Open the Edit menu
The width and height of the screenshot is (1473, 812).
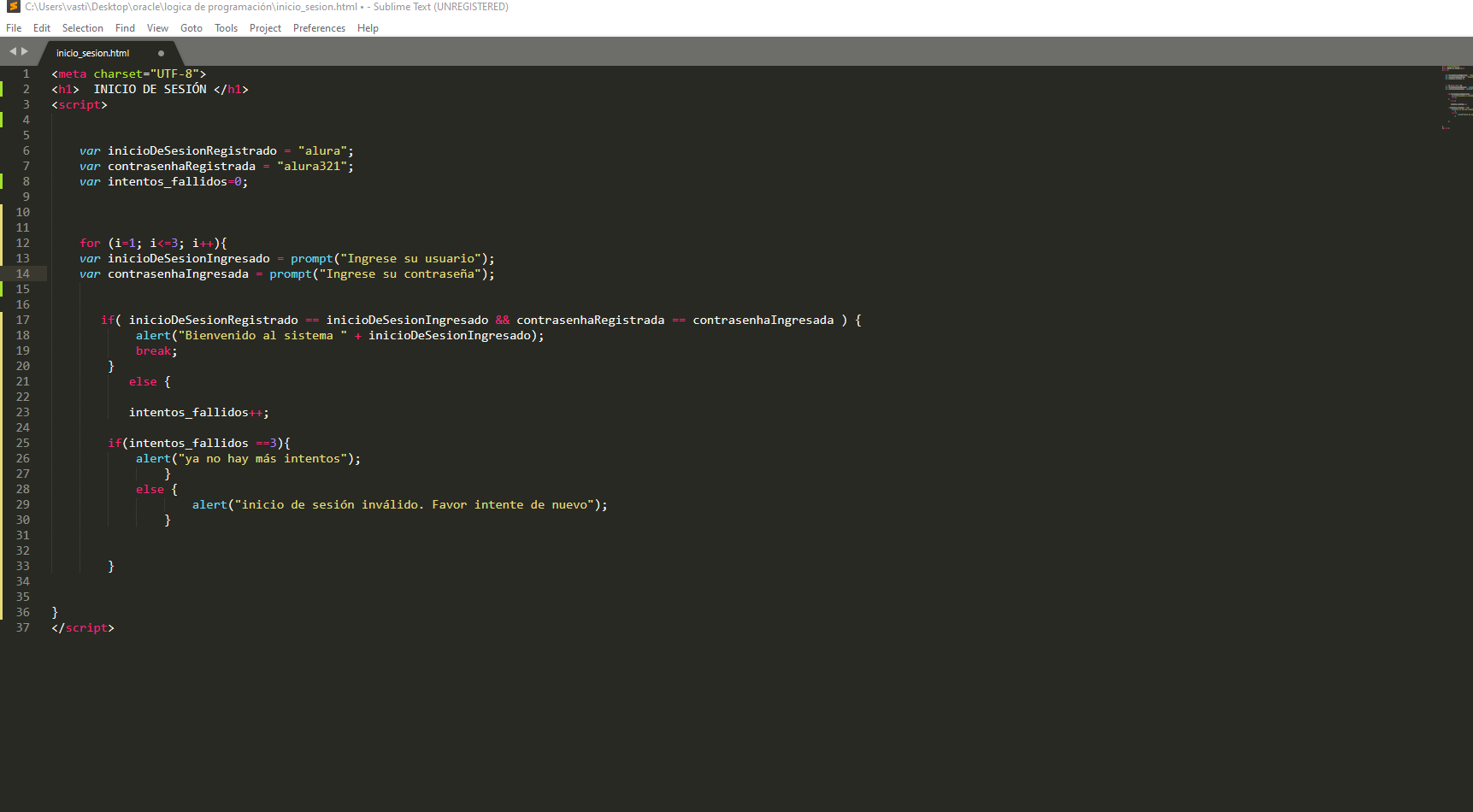pos(42,28)
